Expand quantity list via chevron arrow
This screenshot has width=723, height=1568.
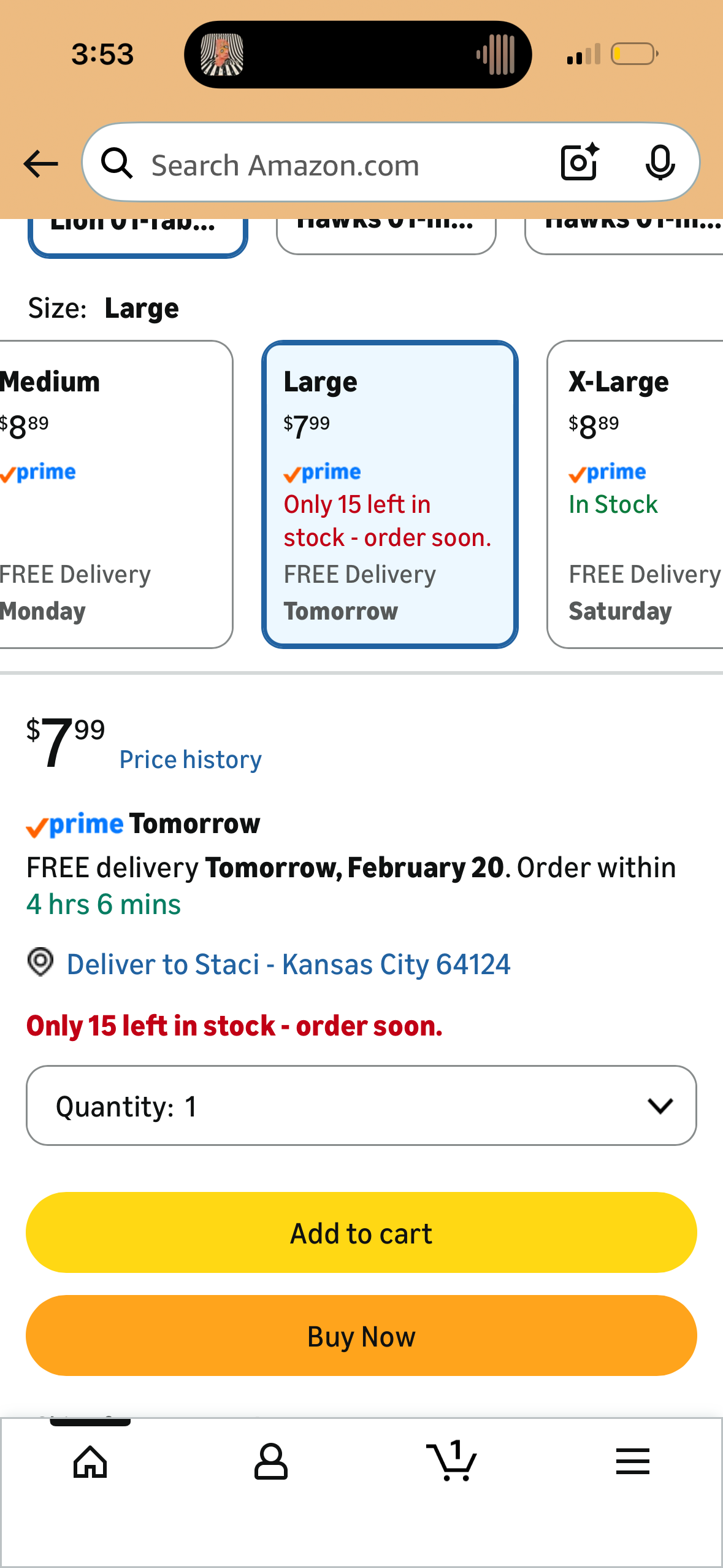pyautogui.click(x=660, y=1106)
